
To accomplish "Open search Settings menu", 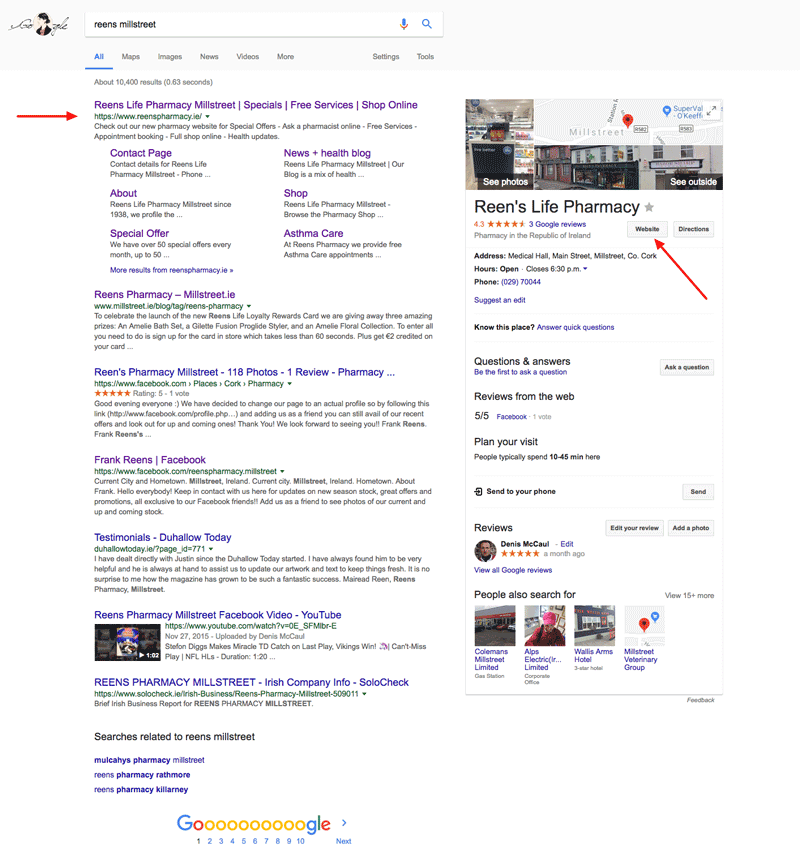I will pos(386,57).
